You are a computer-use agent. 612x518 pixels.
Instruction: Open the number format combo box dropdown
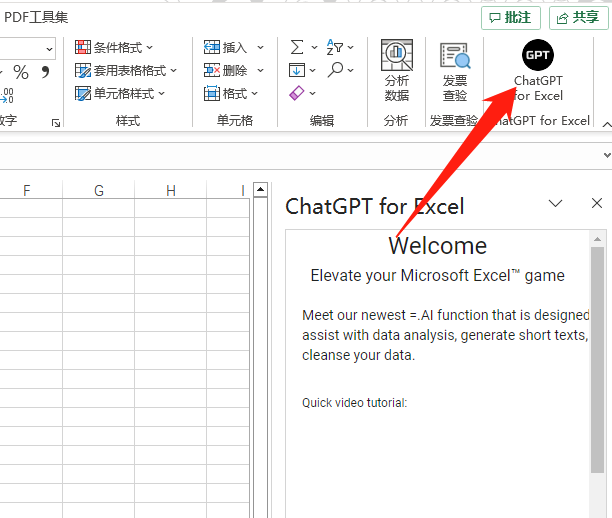(49, 49)
